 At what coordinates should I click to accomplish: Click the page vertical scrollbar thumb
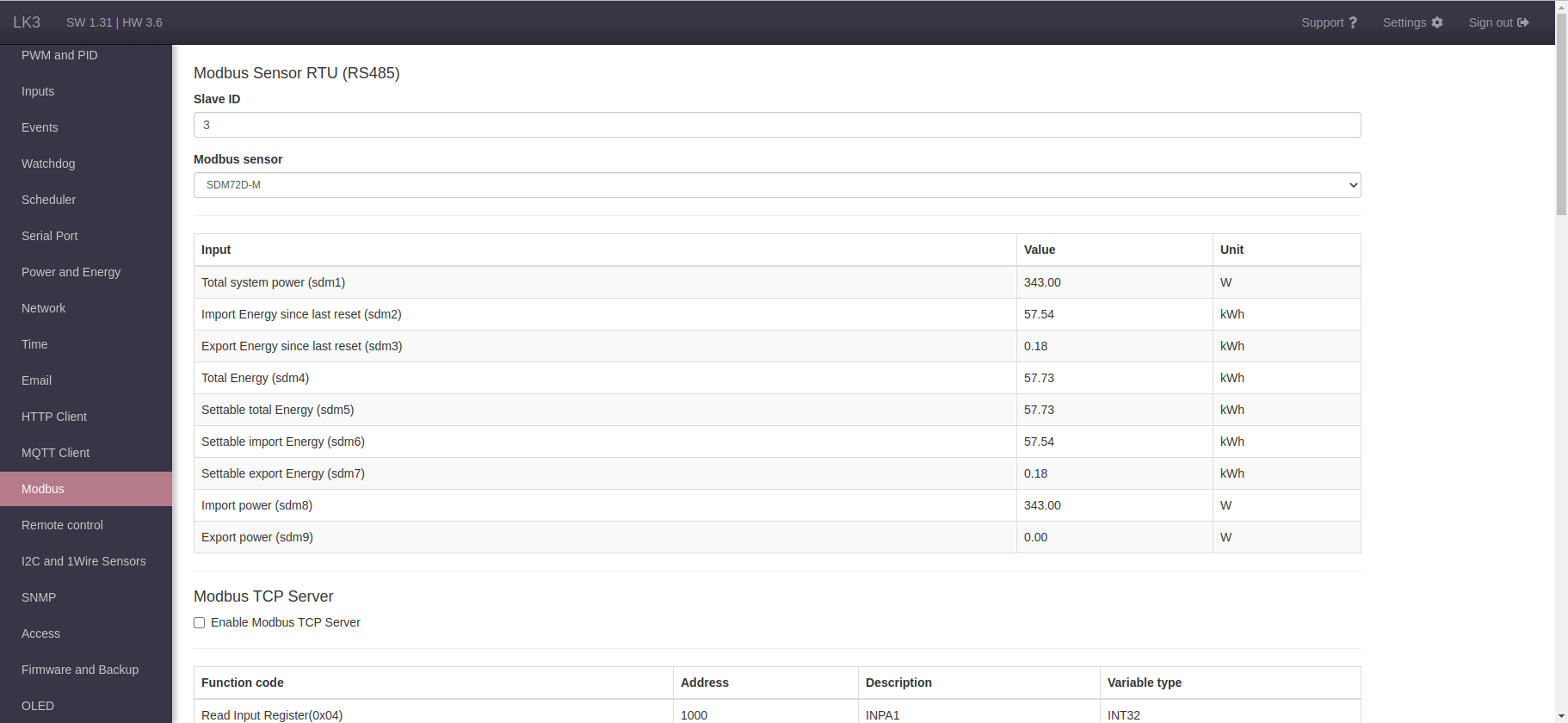1561,114
